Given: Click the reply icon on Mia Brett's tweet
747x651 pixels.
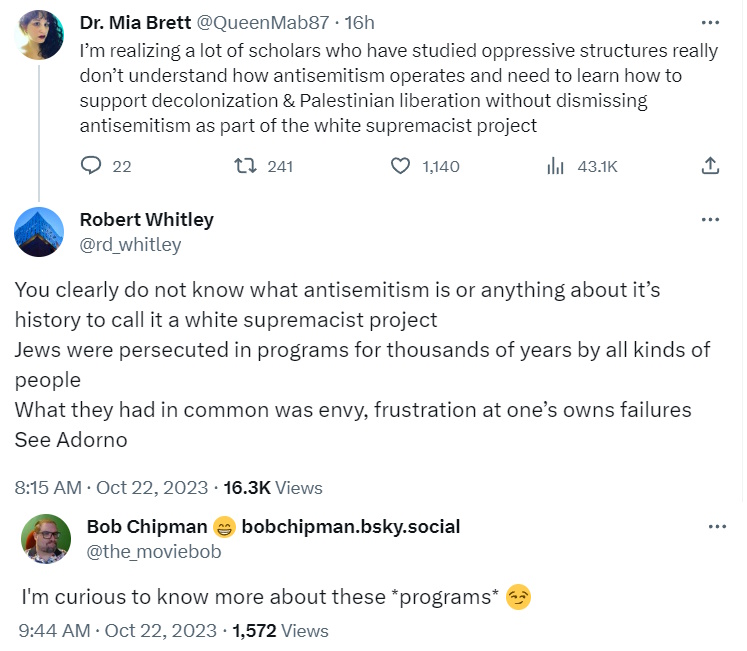Looking at the screenshot, I should 92,166.
